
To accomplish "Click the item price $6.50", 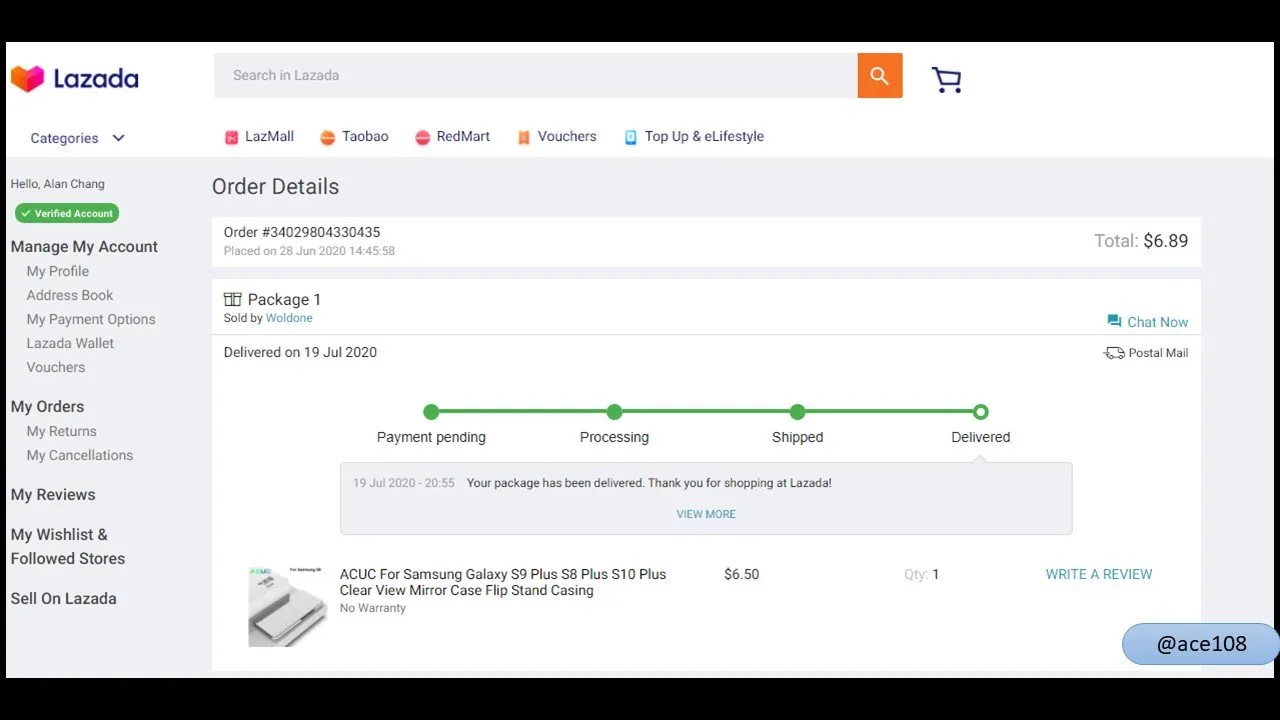I will click(x=742, y=574).
